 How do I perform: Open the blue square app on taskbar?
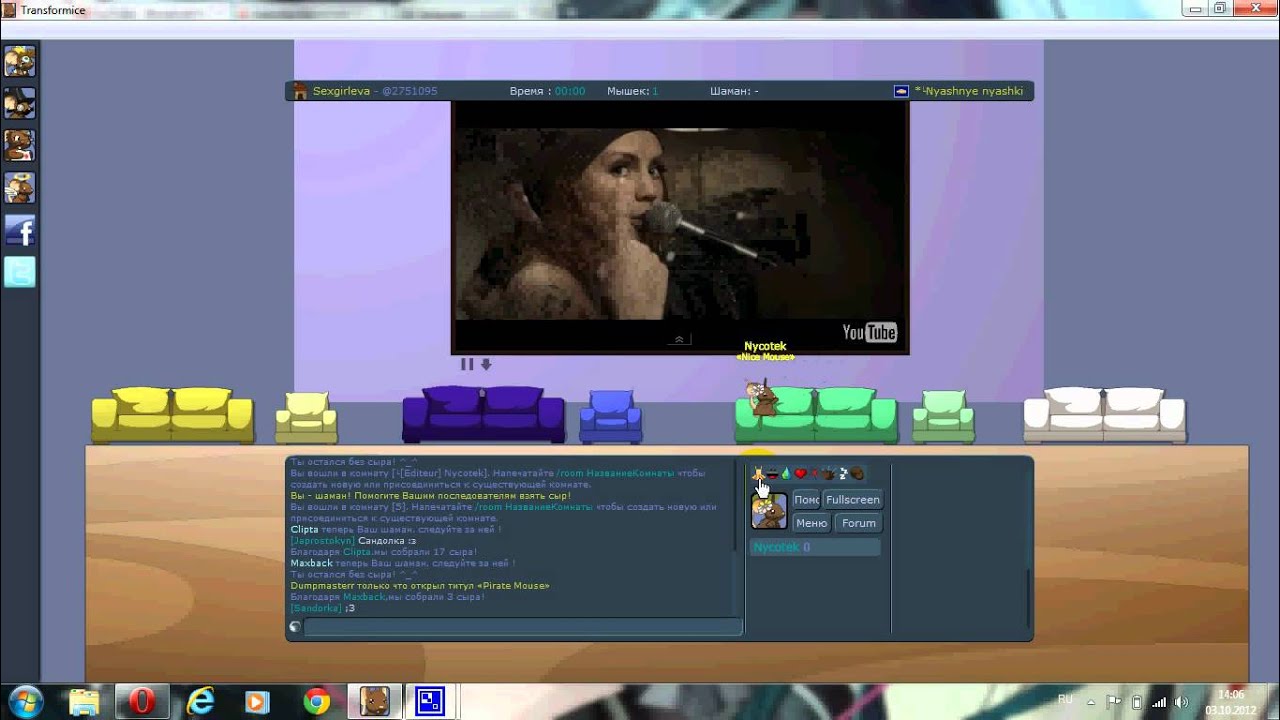click(x=431, y=701)
